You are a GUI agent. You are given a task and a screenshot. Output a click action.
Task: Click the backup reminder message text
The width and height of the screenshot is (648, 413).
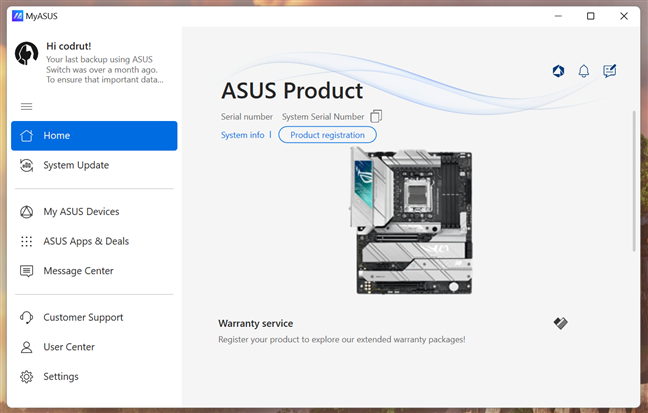pyautogui.click(x=105, y=69)
